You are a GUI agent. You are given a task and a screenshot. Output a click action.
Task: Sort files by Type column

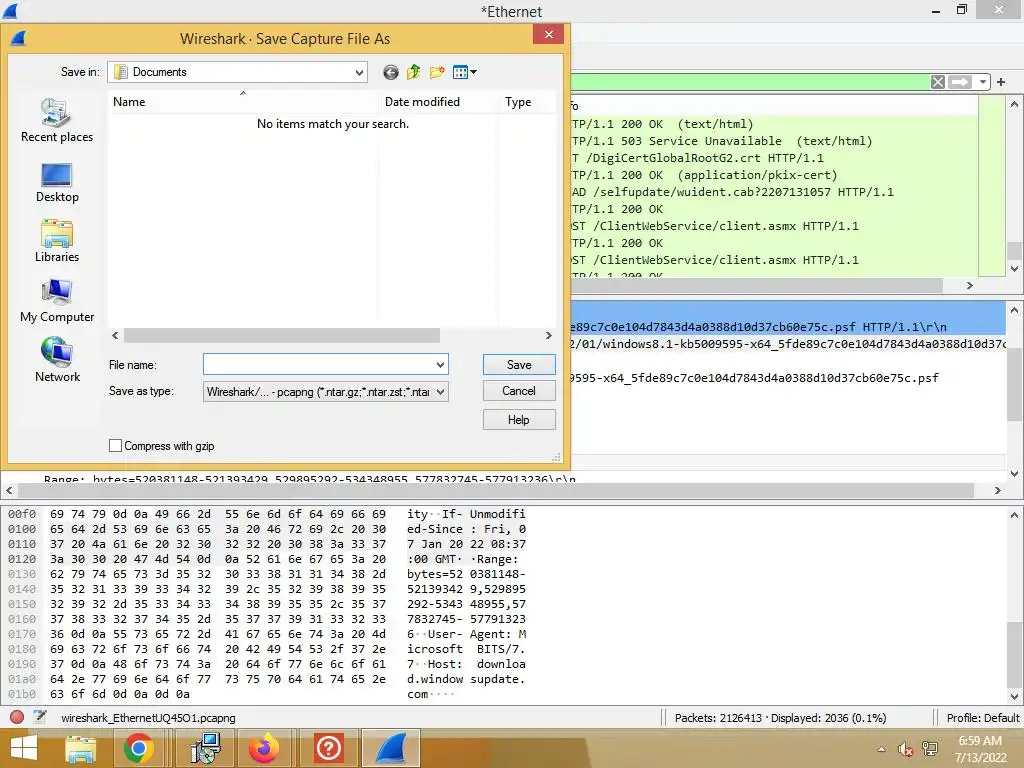[528, 102]
